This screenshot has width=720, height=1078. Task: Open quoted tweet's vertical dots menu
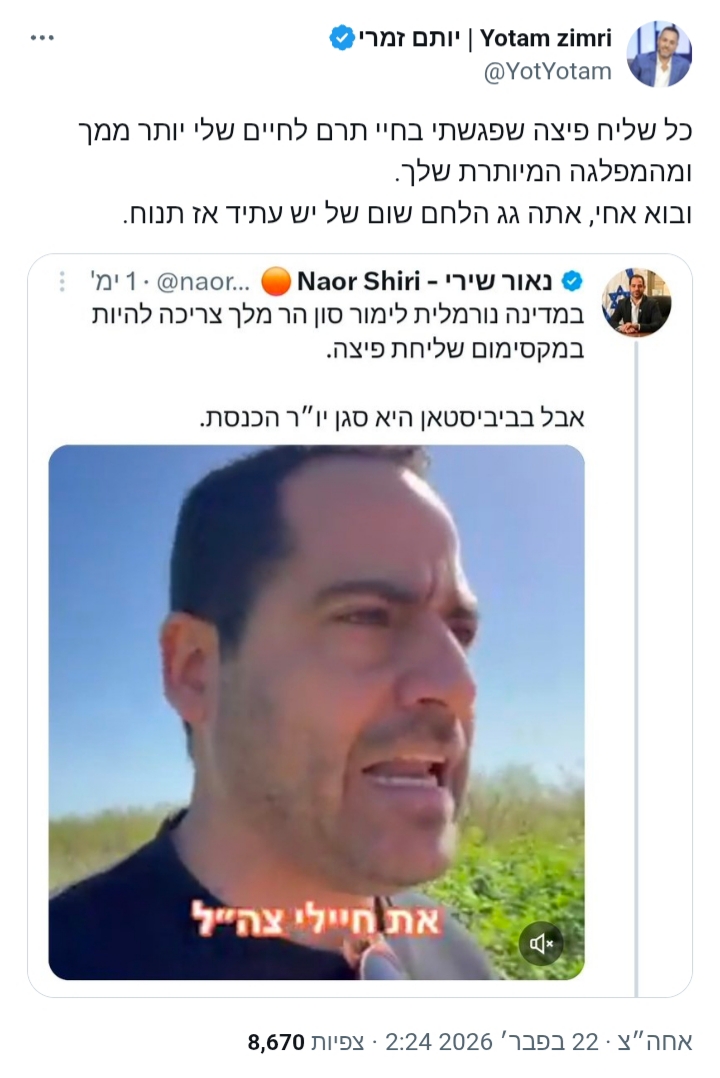(62, 281)
